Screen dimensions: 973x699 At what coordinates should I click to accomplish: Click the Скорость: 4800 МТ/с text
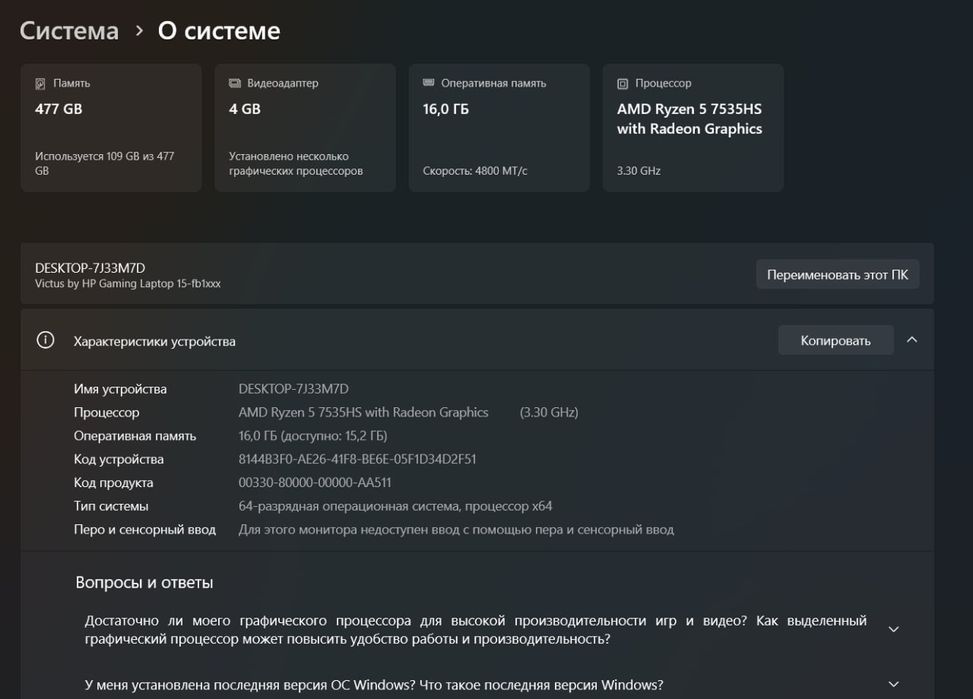tap(475, 171)
